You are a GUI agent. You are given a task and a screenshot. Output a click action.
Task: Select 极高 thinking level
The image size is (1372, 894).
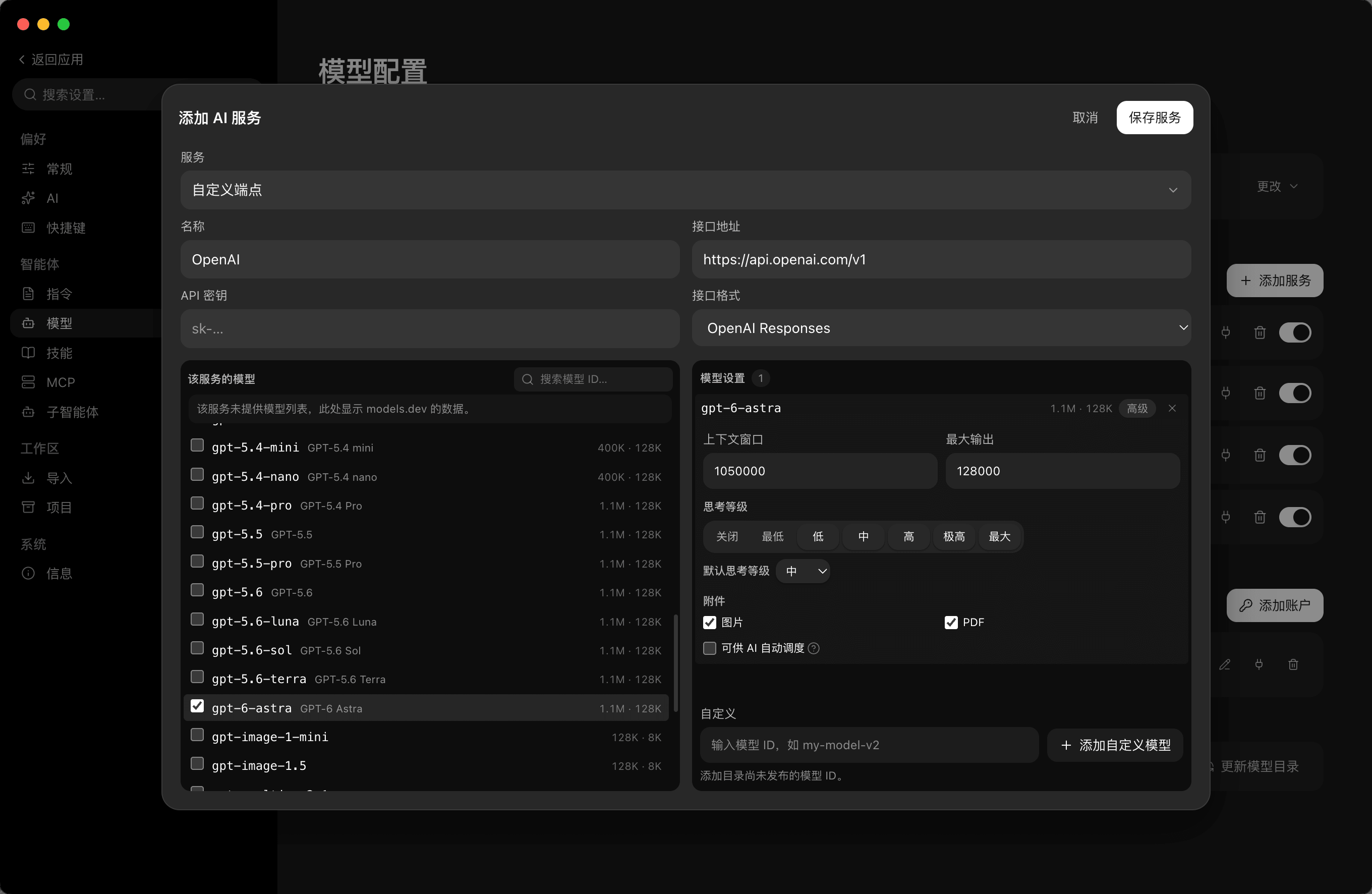pyautogui.click(x=954, y=536)
